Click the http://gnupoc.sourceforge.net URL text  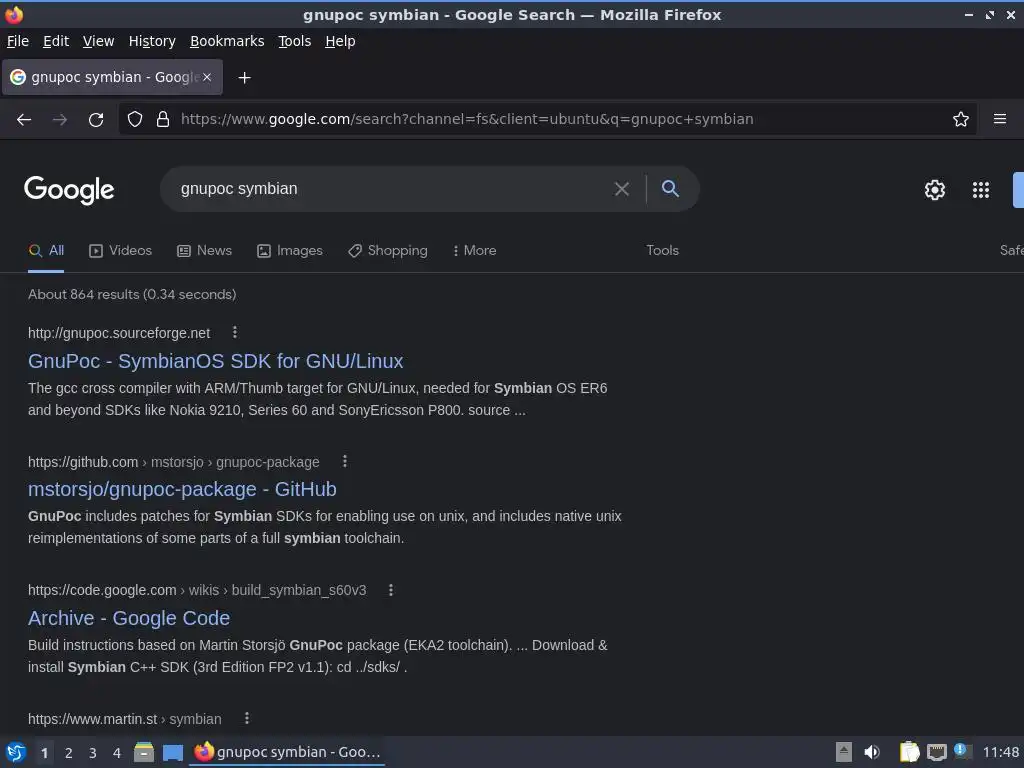coord(119,333)
